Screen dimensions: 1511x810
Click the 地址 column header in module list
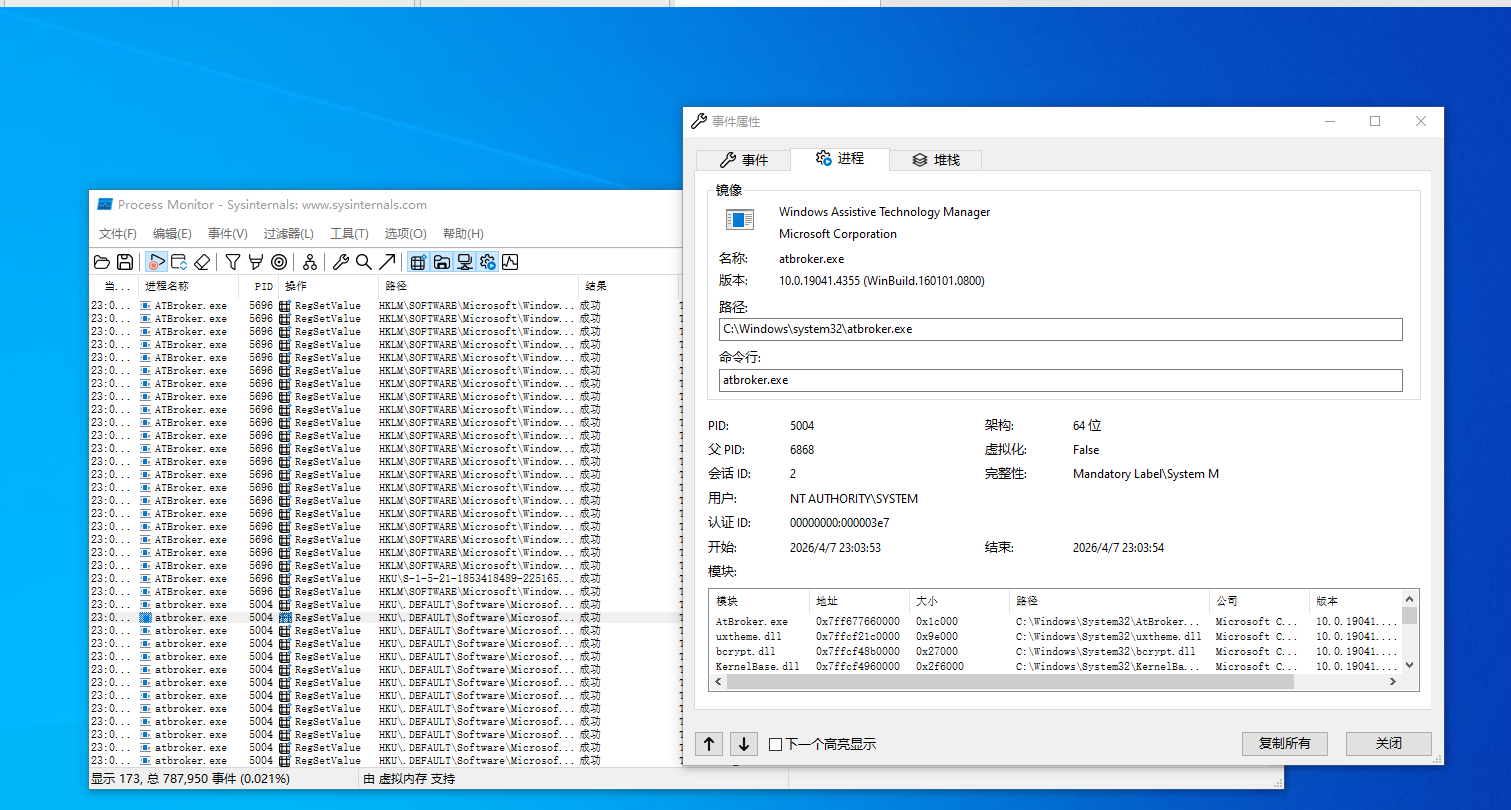(859, 601)
